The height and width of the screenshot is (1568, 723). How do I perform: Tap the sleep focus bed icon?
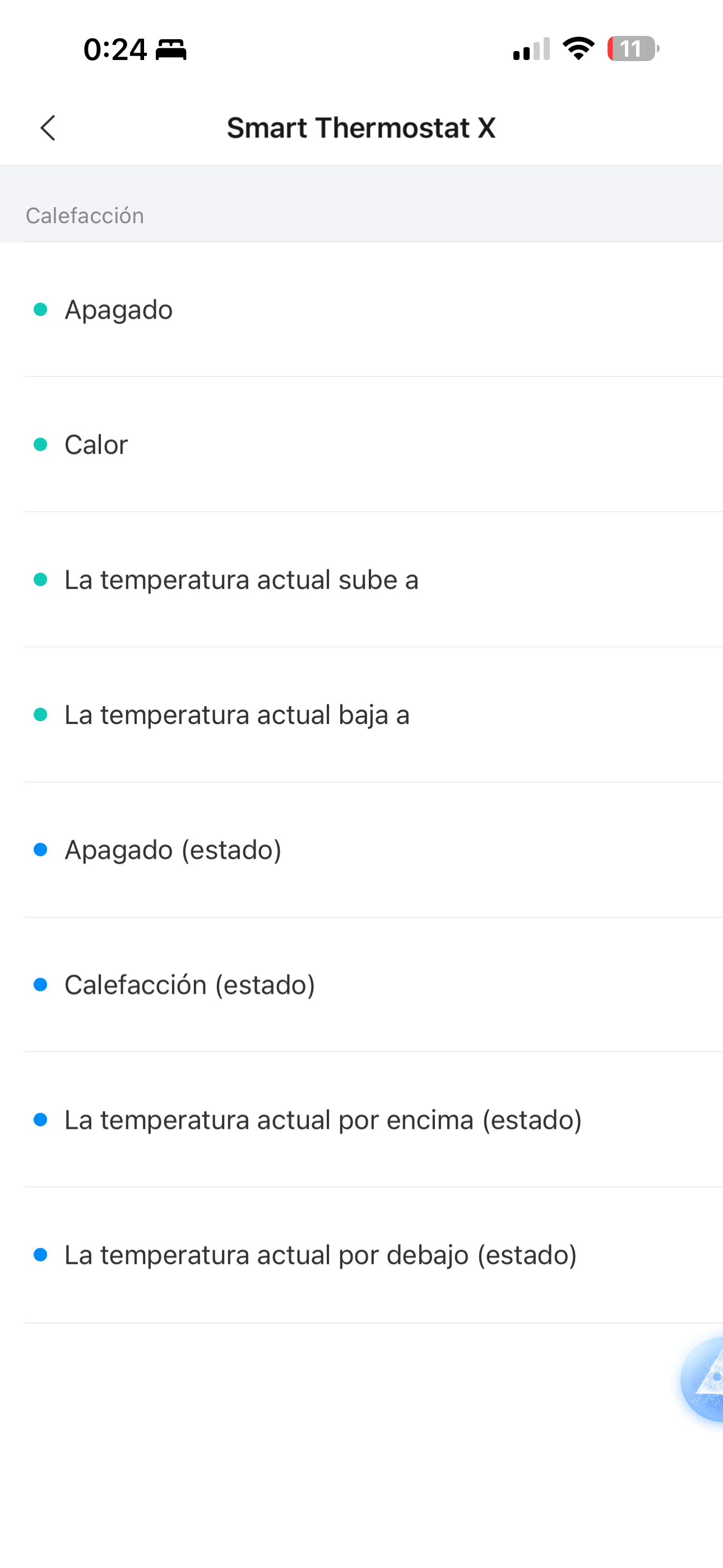tap(171, 49)
